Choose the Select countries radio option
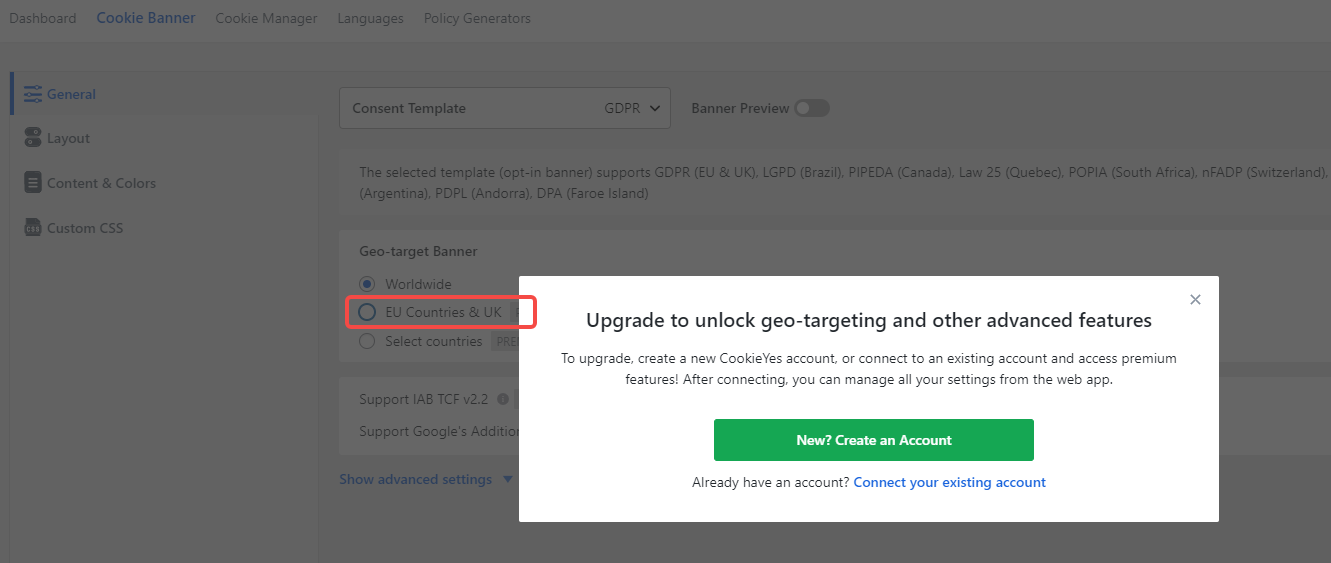 click(367, 341)
